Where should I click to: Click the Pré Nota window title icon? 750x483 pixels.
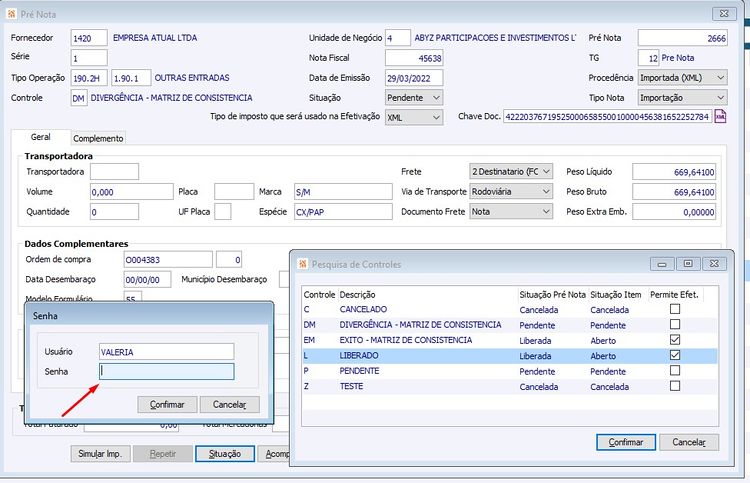pos(10,14)
